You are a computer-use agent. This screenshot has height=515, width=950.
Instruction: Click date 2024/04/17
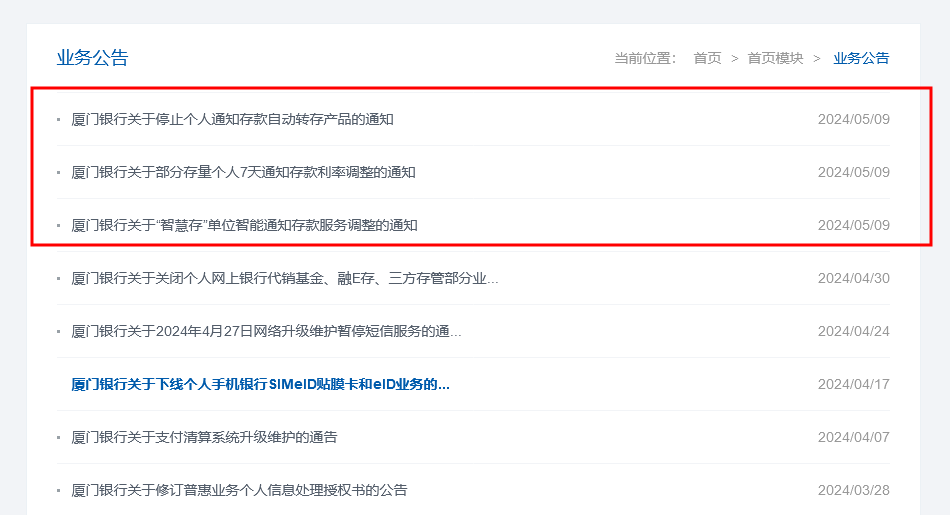(854, 384)
